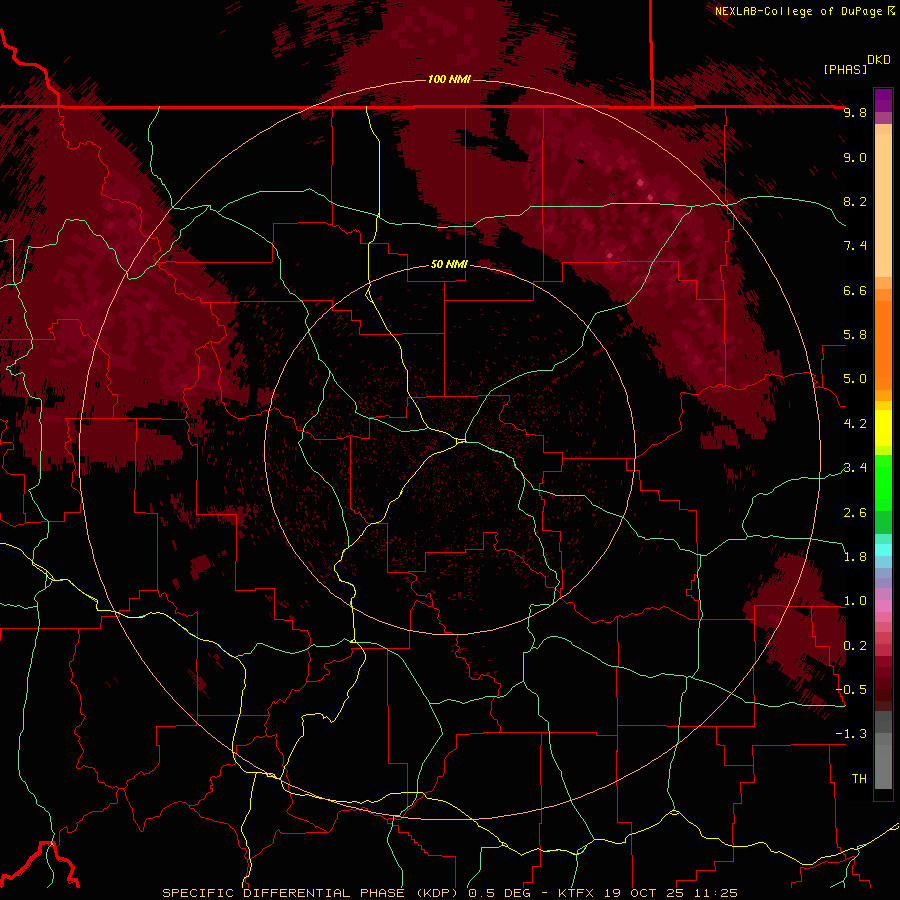Click the -0.5 value on the color scale

[x=851, y=690]
